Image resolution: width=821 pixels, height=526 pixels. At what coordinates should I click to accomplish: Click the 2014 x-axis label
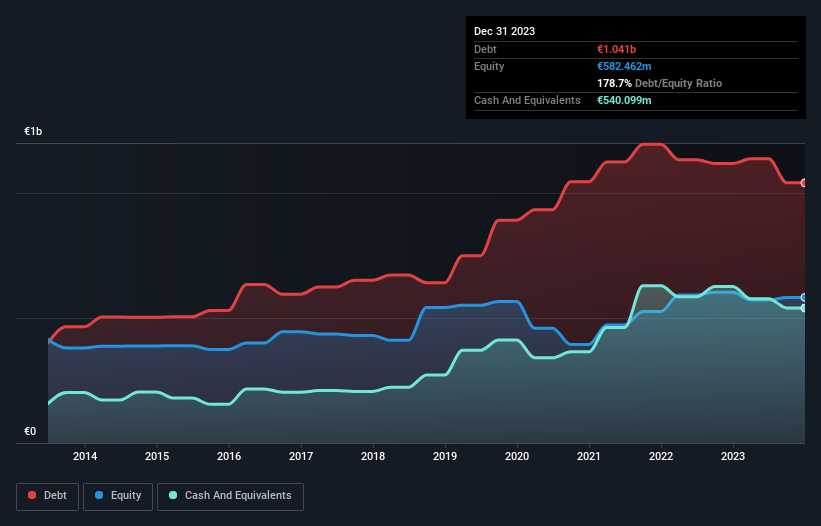tap(85, 456)
